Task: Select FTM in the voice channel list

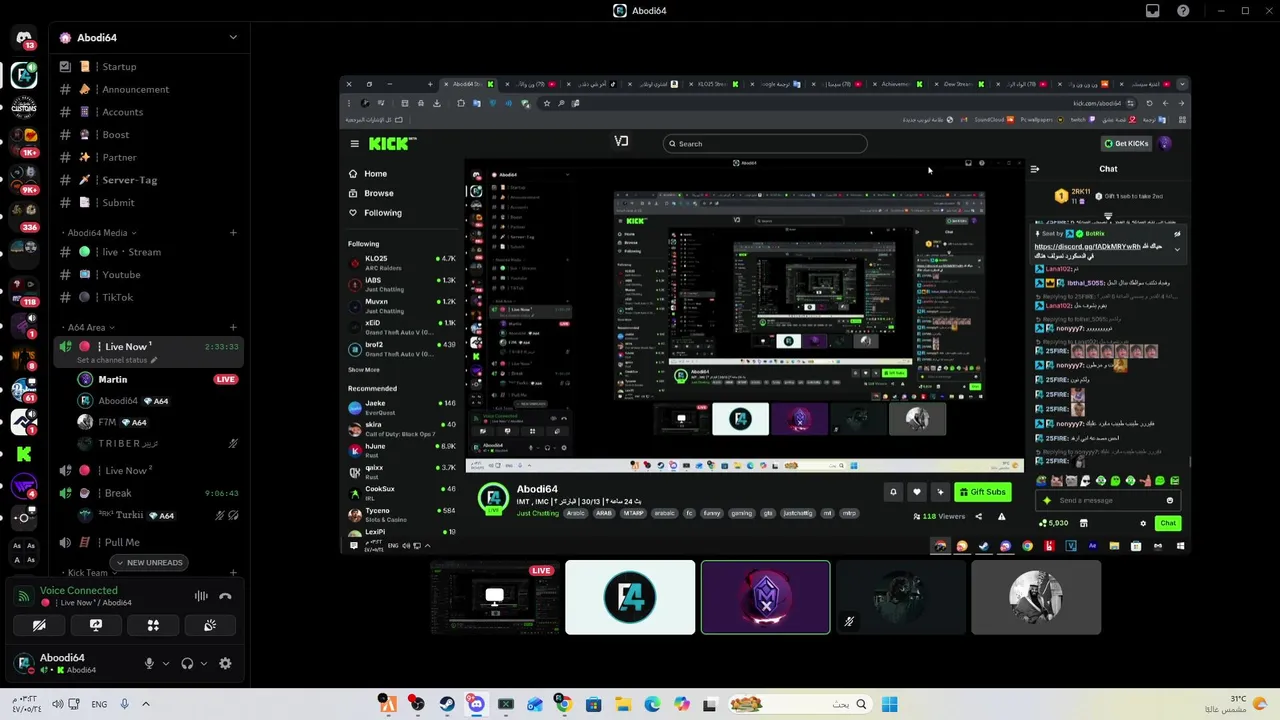Action: click(x=158, y=422)
